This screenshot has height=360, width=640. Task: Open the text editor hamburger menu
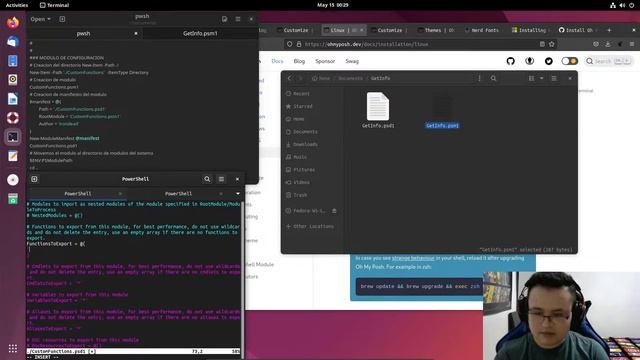point(238,19)
